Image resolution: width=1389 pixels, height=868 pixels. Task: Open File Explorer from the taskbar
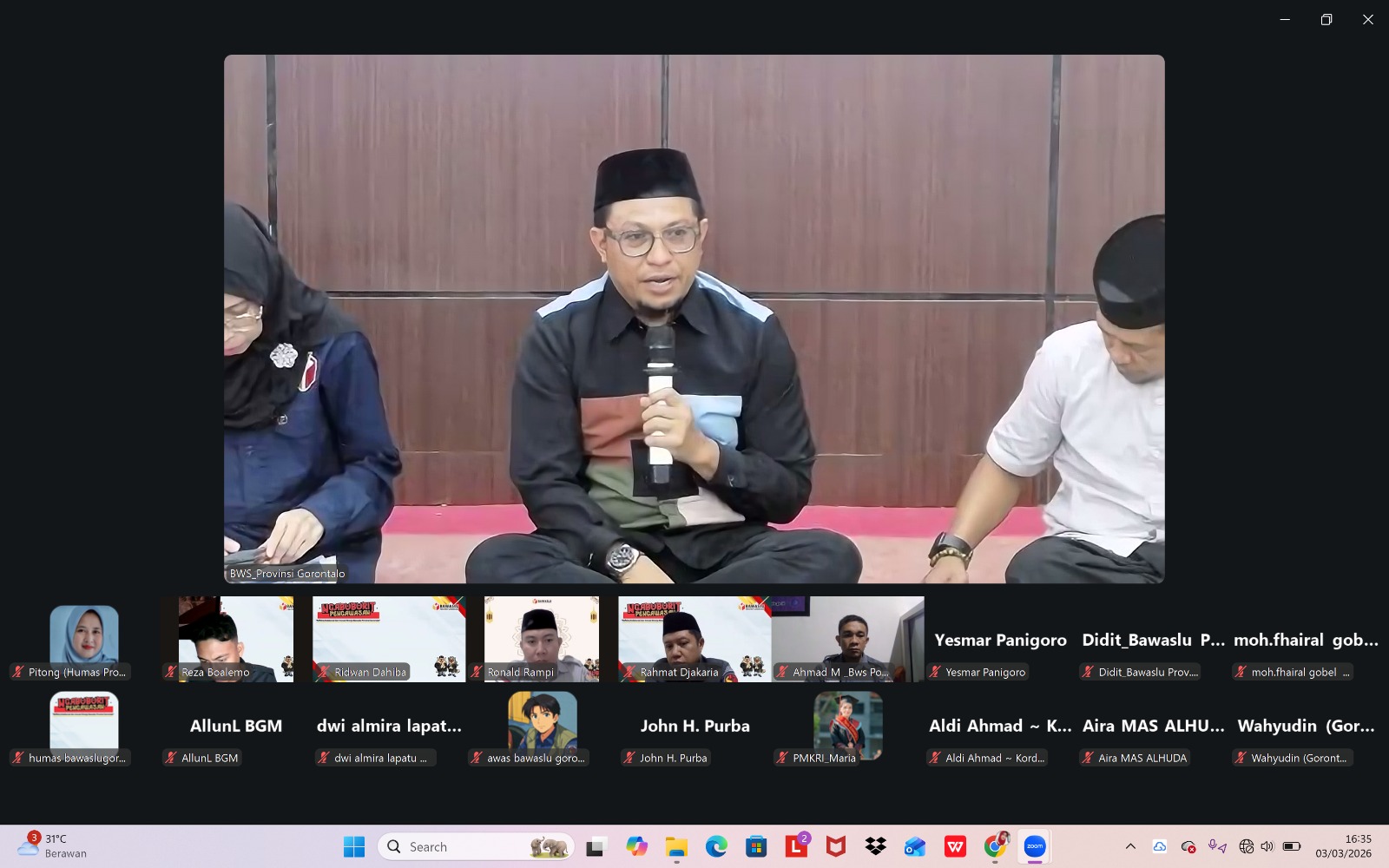click(x=676, y=846)
